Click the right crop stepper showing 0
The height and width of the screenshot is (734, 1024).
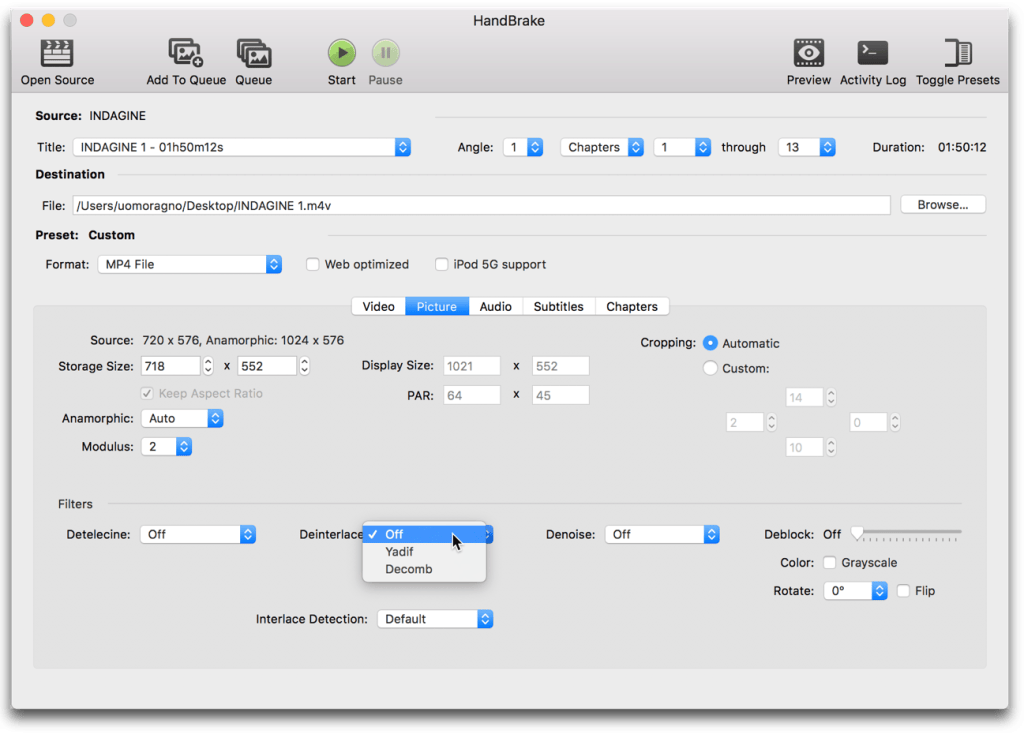click(895, 423)
